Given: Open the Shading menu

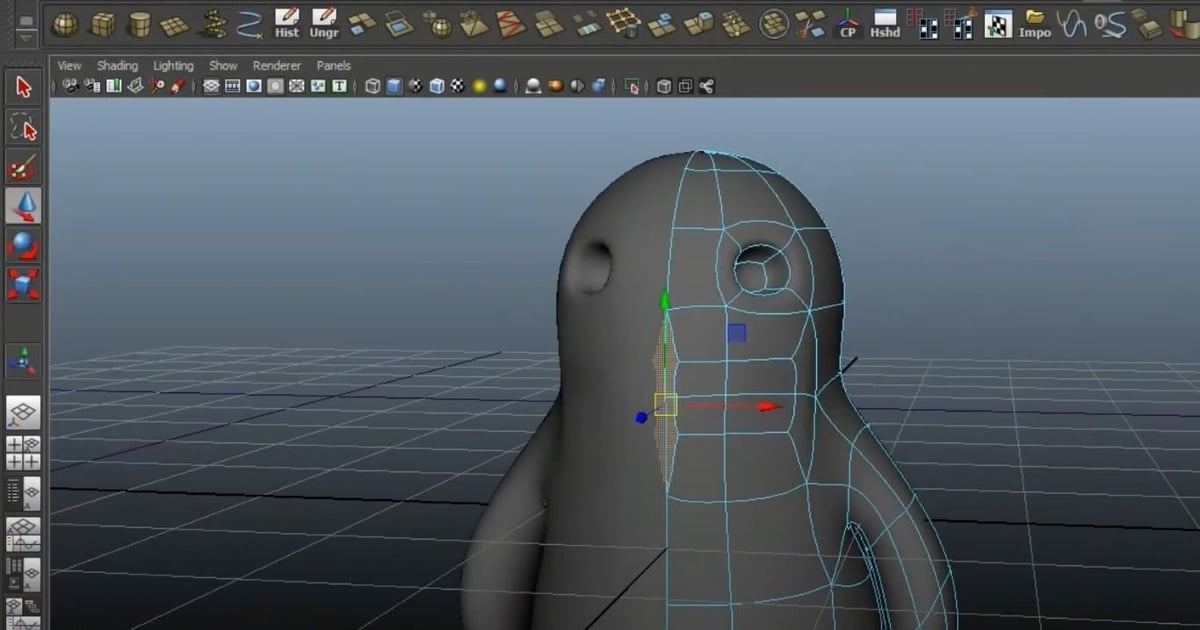Looking at the screenshot, I should click(x=117, y=65).
